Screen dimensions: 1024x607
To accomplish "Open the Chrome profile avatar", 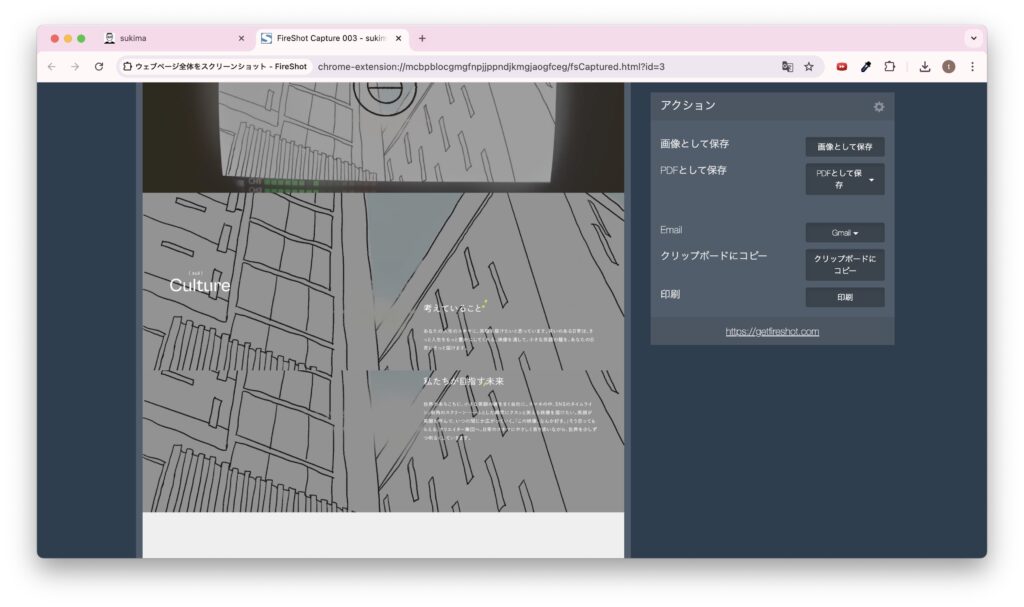I will coord(948,66).
